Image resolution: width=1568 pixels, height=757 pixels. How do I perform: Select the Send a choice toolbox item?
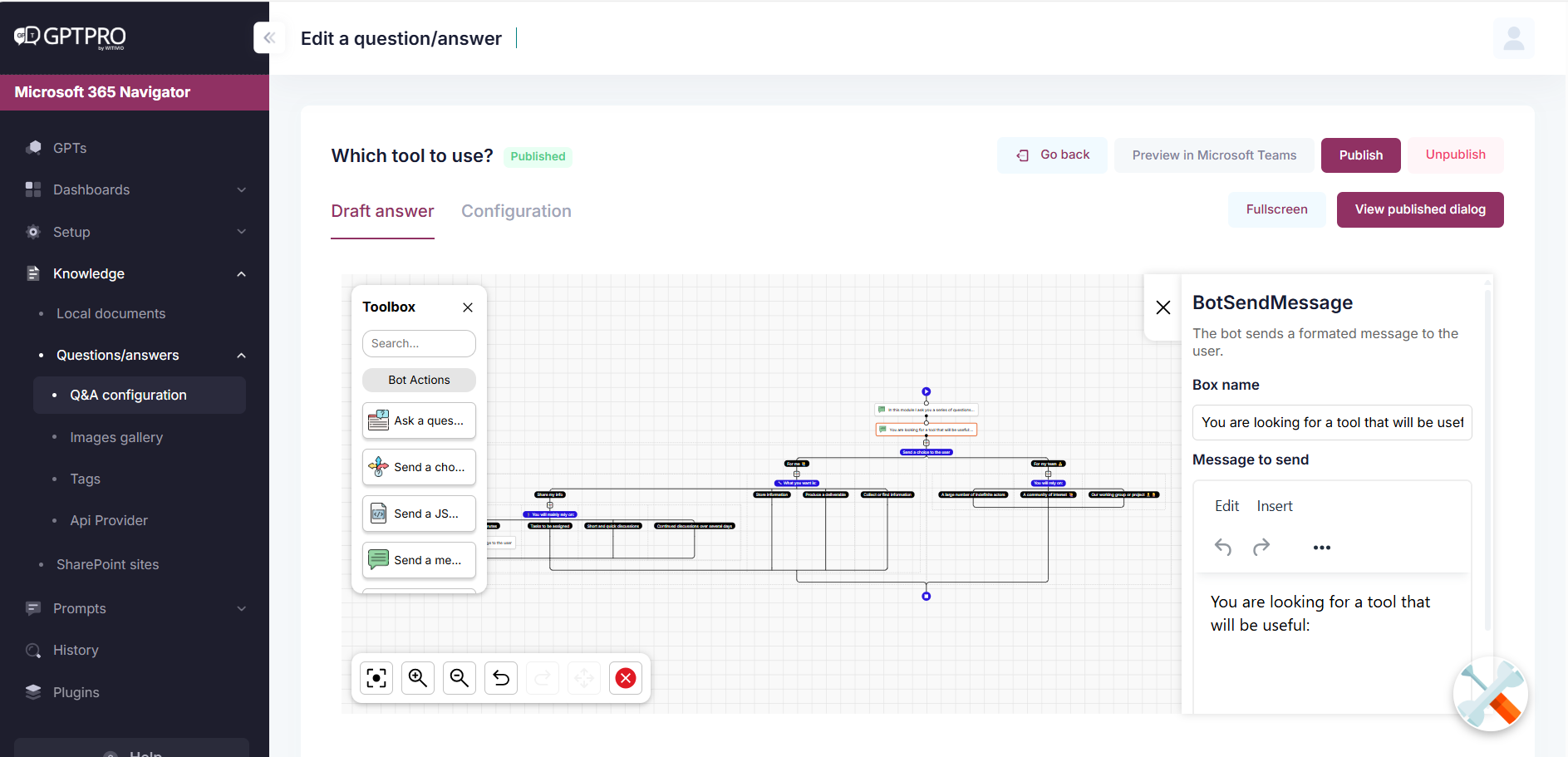(419, 467)
